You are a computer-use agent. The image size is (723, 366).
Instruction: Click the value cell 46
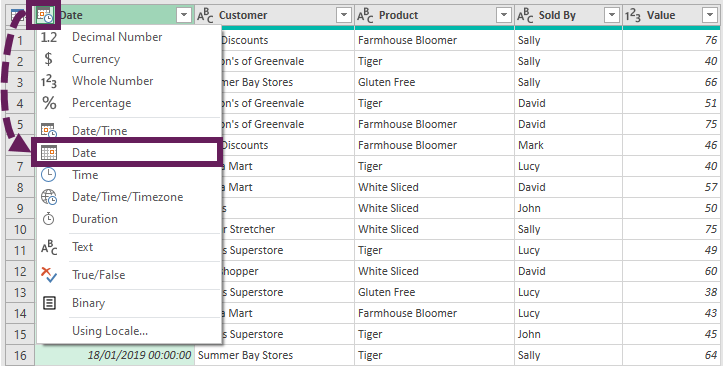[x=672, y=145]
